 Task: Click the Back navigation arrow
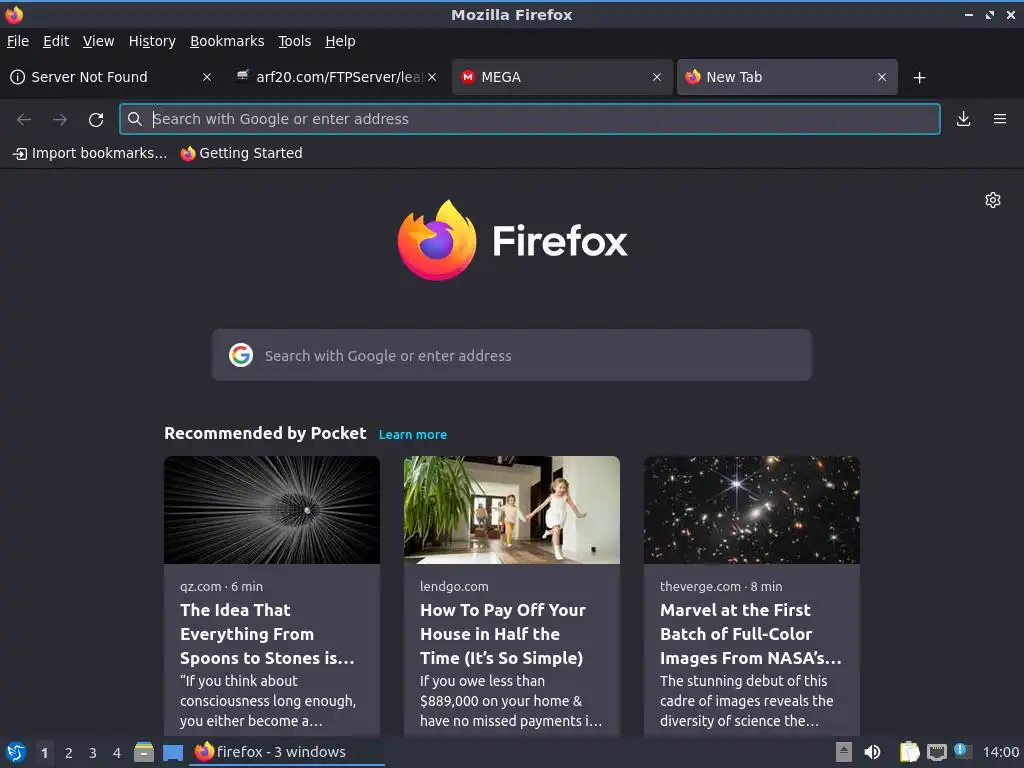[24, 119]
